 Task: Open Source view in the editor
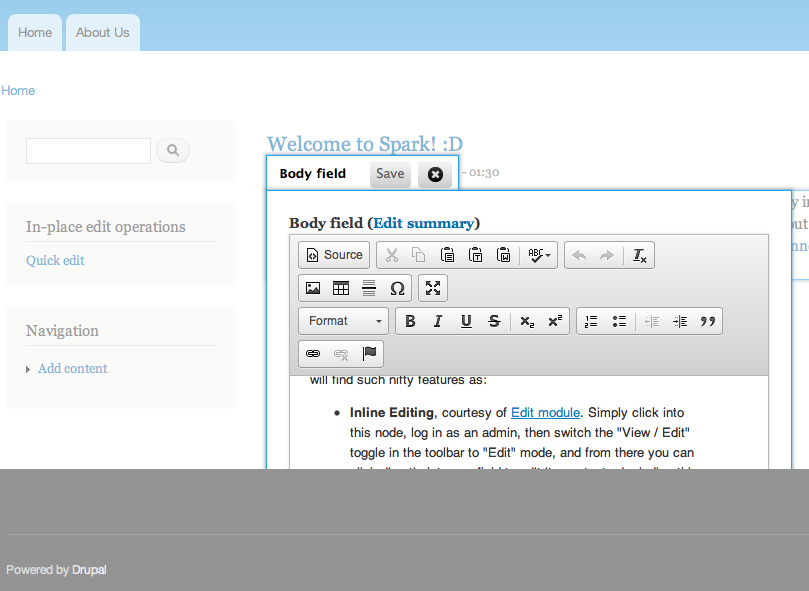pos(334,255)
